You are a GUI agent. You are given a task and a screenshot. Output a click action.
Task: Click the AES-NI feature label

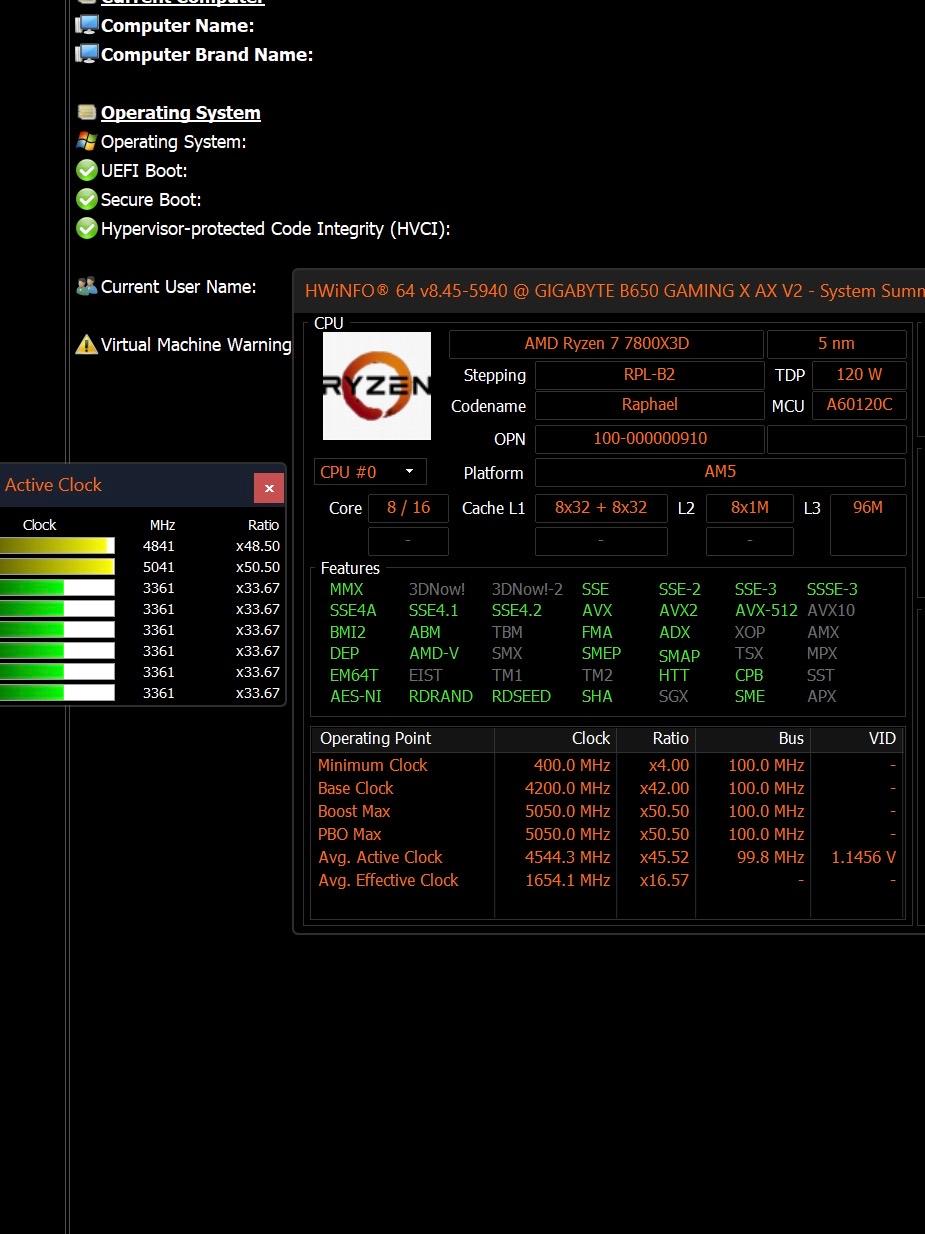click(x=355, y=696)
